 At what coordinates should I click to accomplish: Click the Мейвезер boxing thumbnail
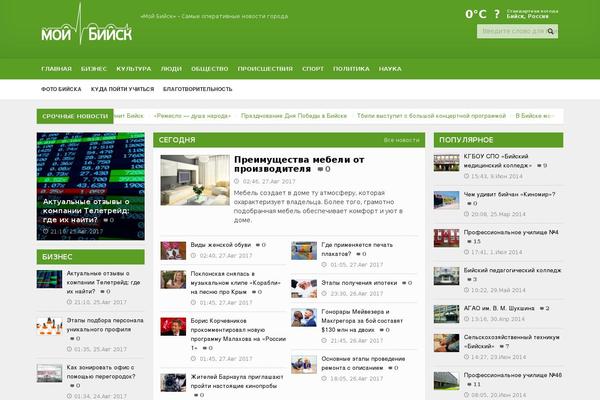(304, 317)
